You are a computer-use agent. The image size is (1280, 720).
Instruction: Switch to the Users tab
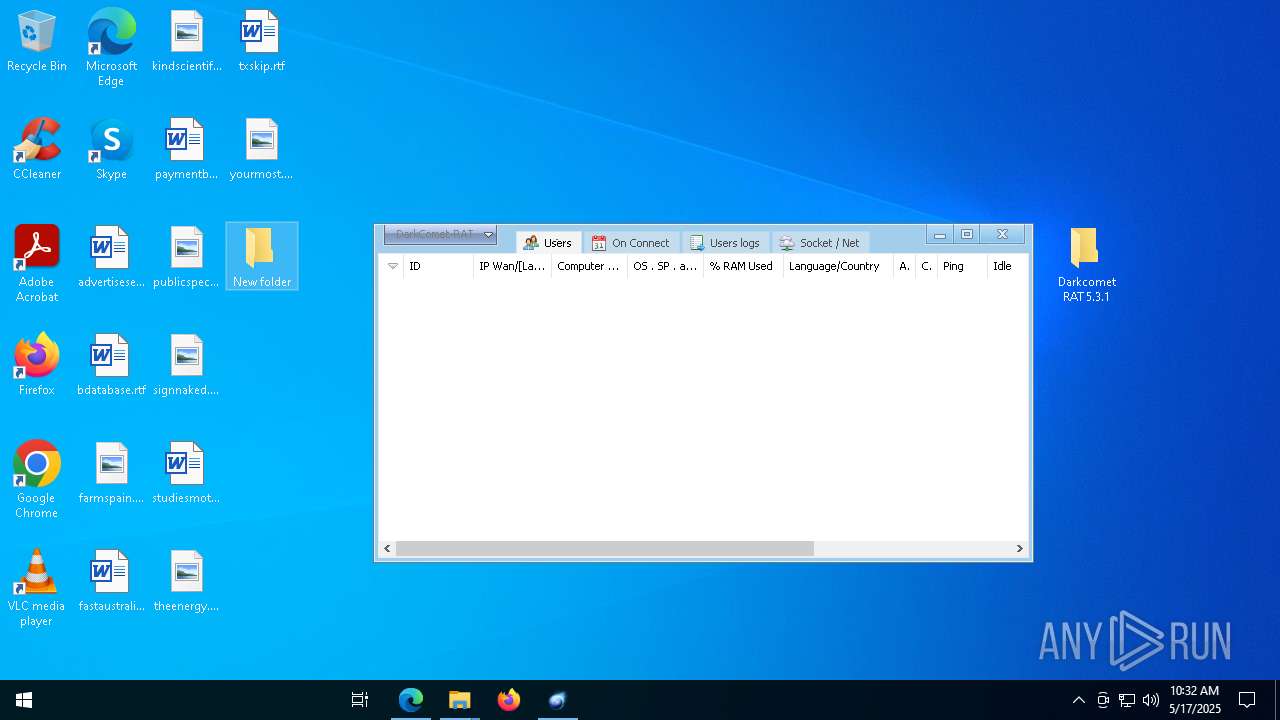548,243
